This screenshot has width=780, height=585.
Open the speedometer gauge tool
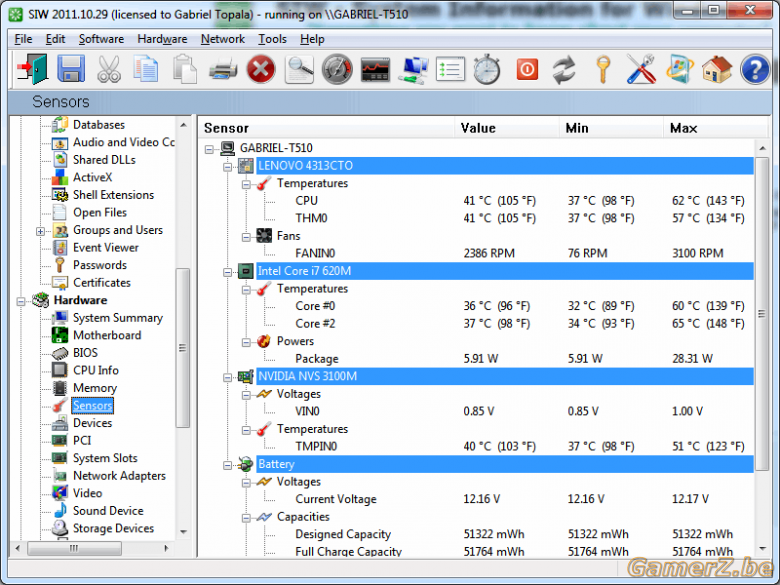[x=337, y=69]
